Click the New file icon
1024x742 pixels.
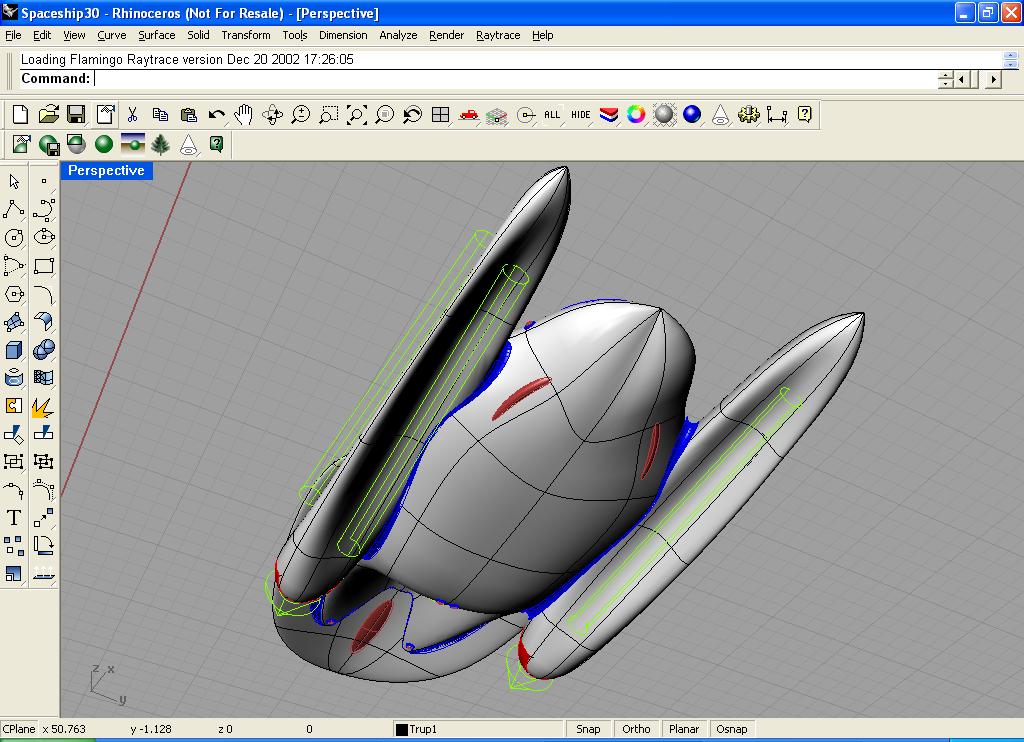(20, 115)
